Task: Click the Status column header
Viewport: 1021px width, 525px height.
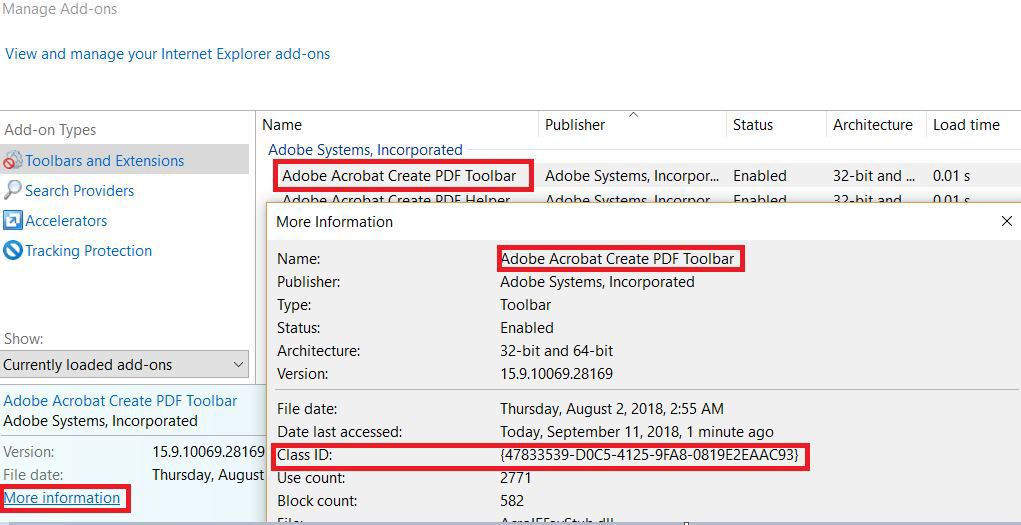Action: (753, 125)
